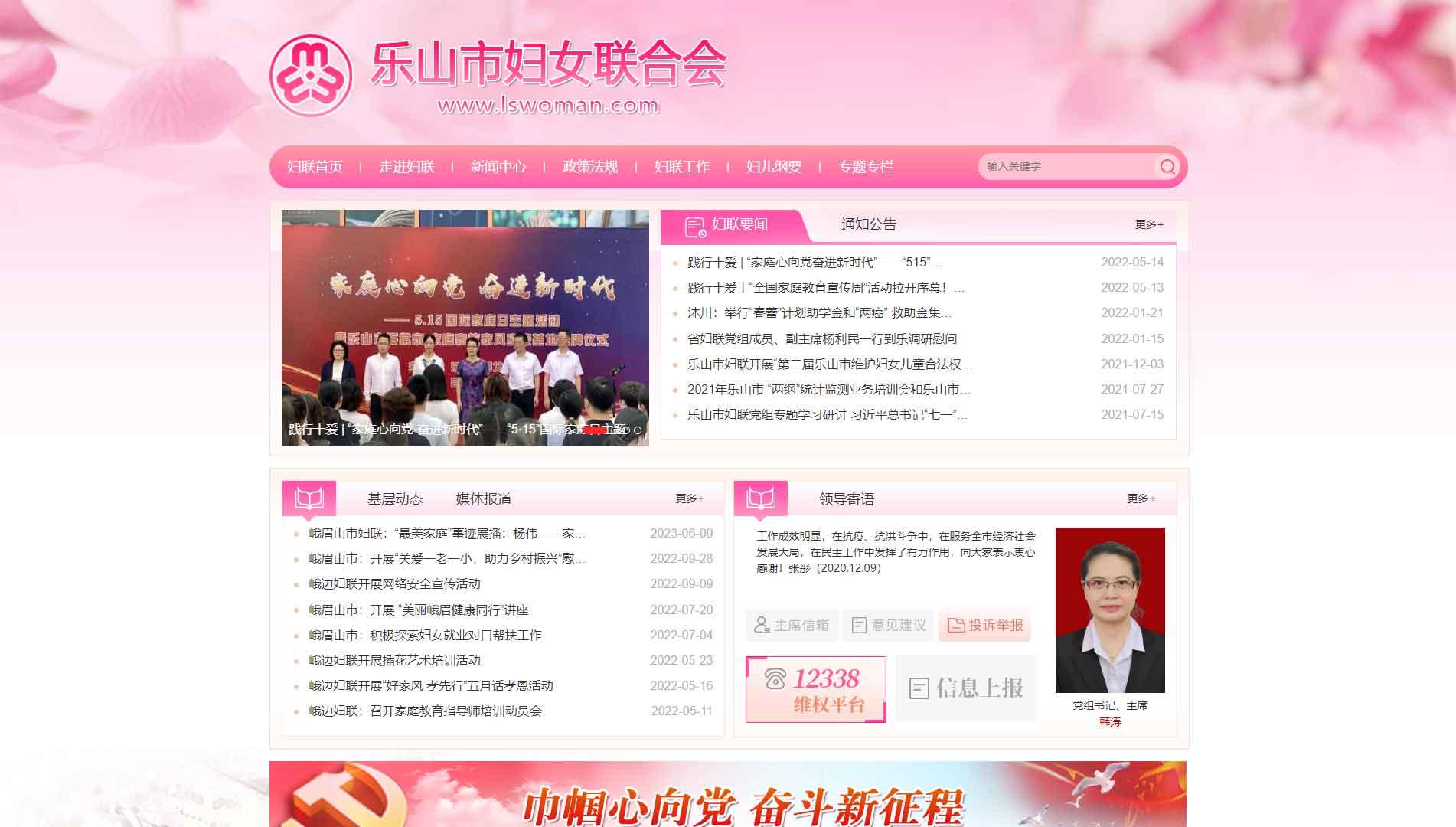The height and width of the screenshot is (827, 1456).
Task: Click the www.lswoman.com site address
Action: (x=548, y=105)
